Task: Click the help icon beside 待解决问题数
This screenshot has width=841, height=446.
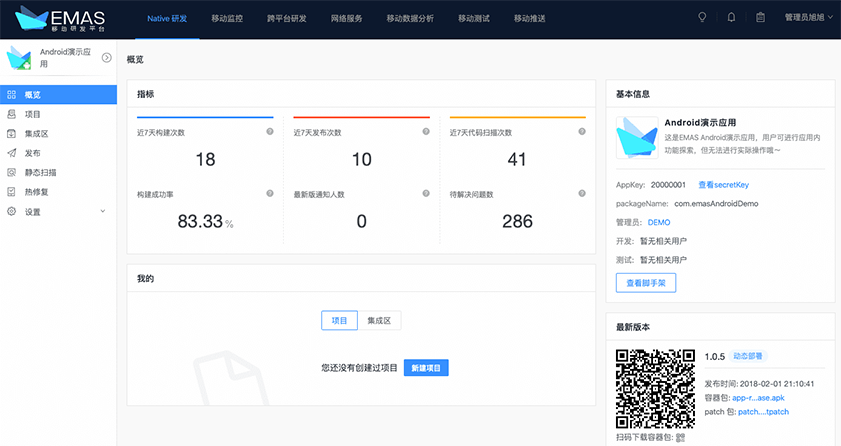Action: pyautogui.click(x=583, y=193)
